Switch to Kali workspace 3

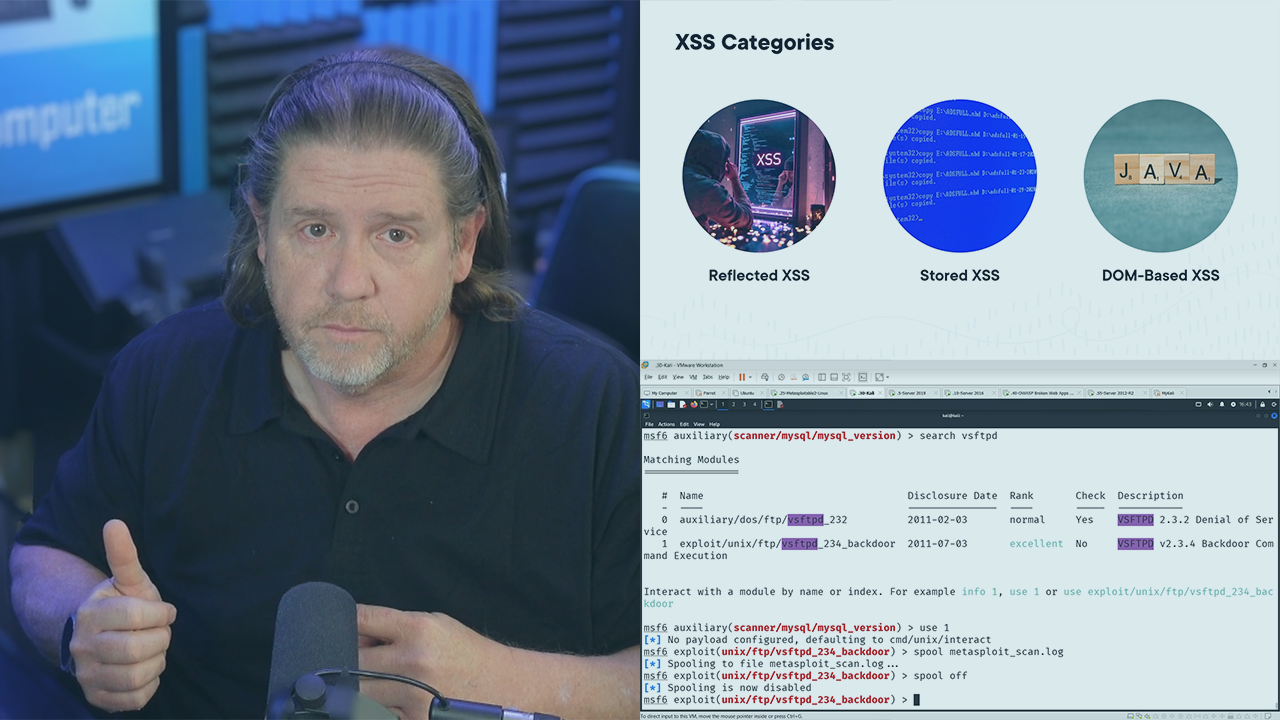[744, 404]
